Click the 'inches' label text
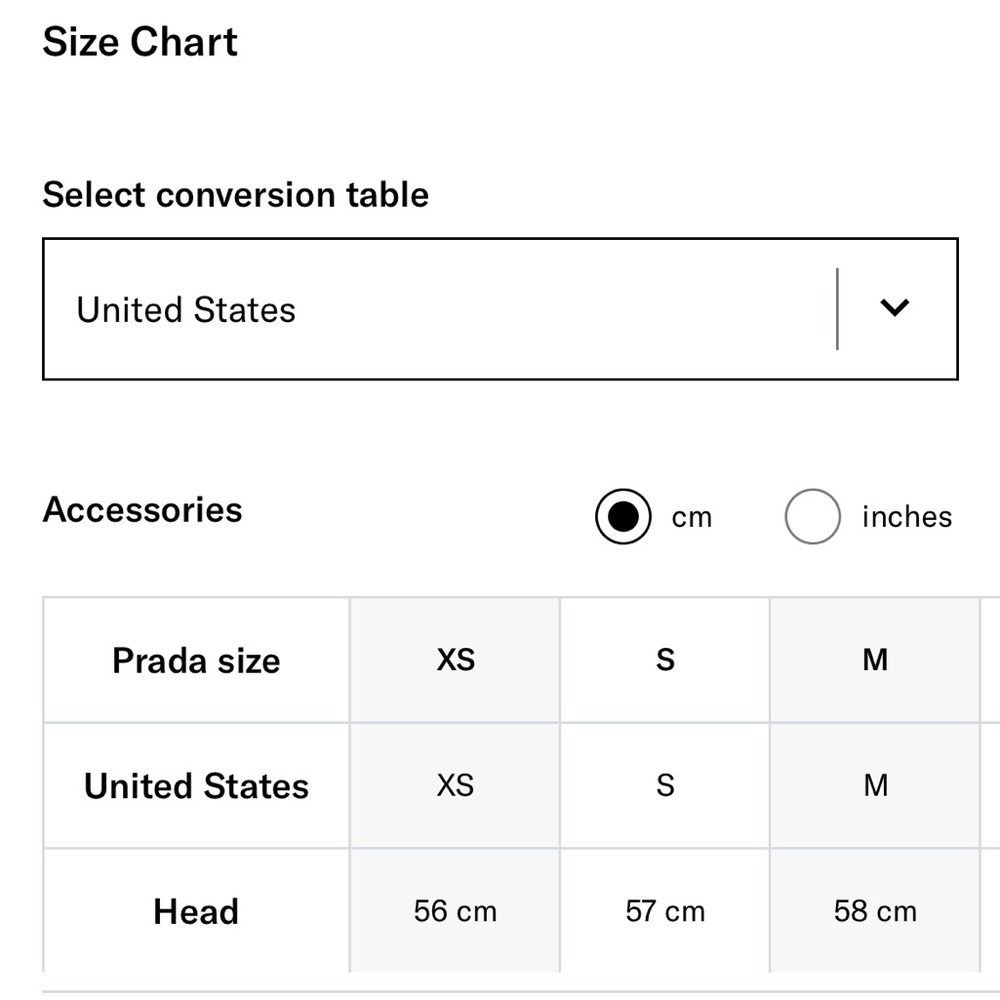This screenshot has height=1000, width=1000. (x=906, y=517)
